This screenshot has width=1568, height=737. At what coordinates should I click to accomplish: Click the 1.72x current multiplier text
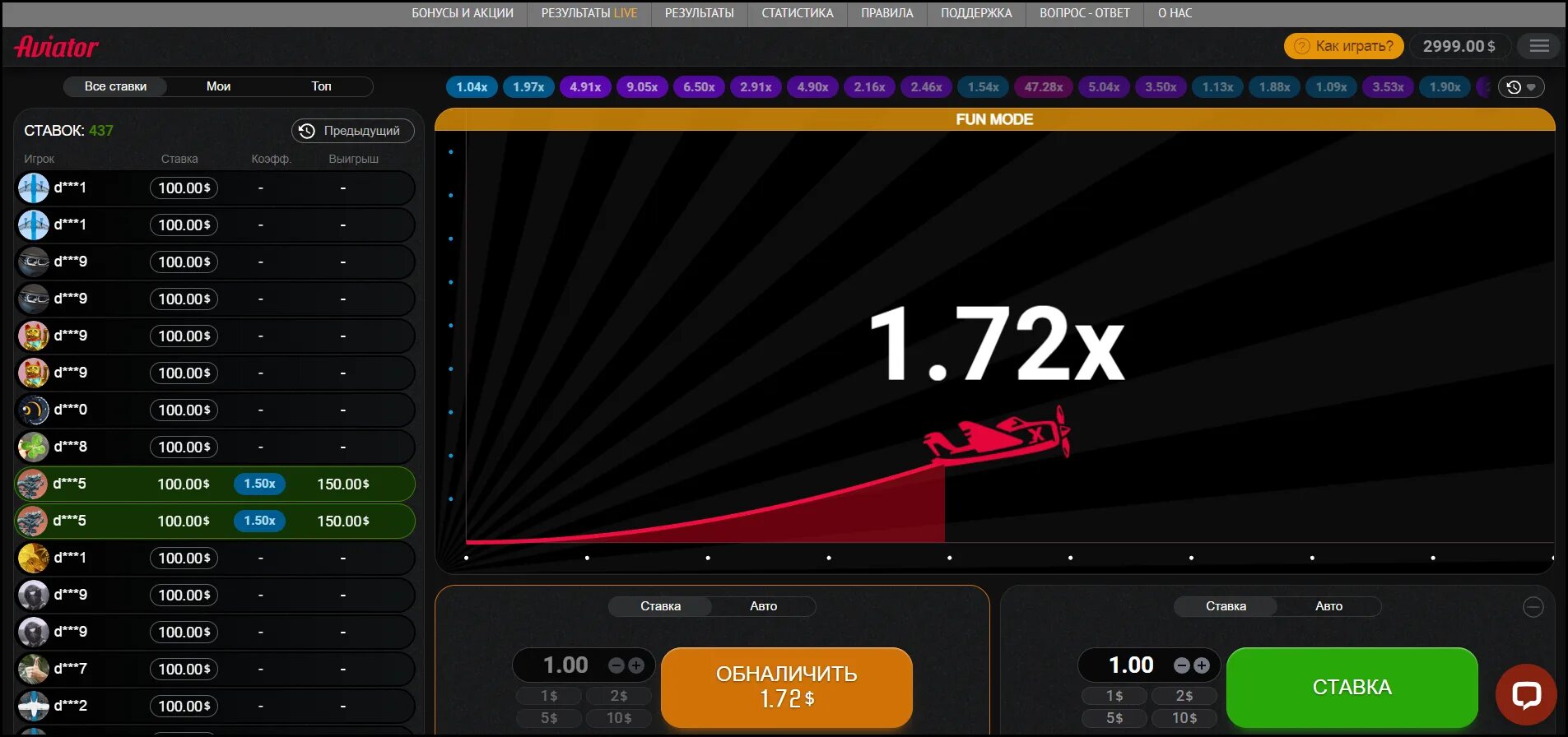pyautogui.click(x=997, y=344)
